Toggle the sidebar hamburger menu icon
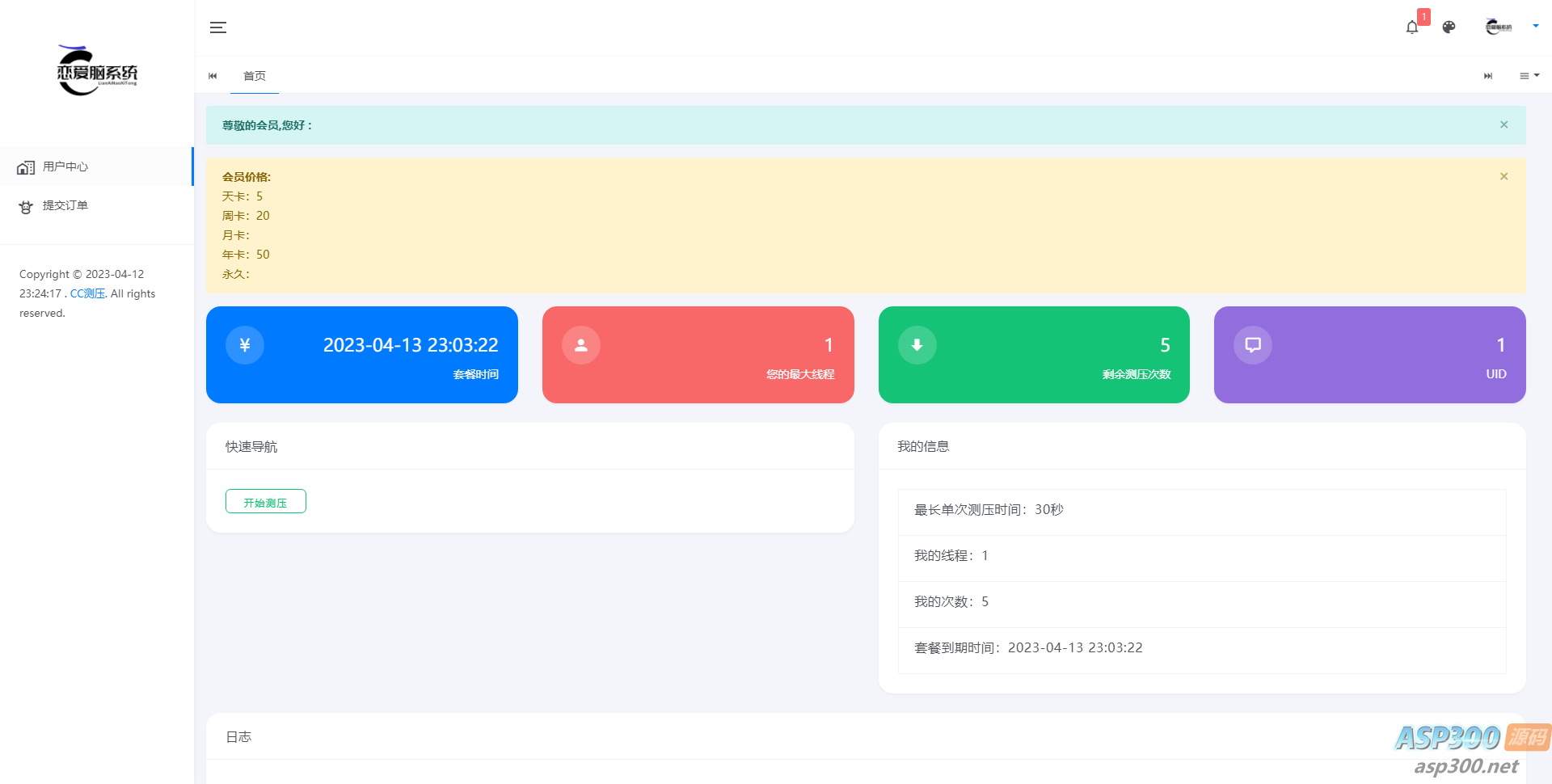Image resolution: width=1552 pixels, height=784 pixels. click(218, 27)
